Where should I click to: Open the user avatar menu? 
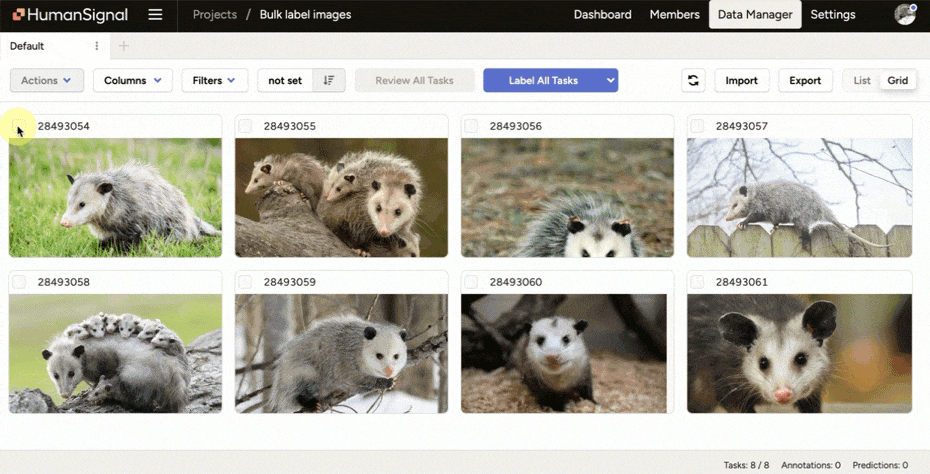pos(904,14)
